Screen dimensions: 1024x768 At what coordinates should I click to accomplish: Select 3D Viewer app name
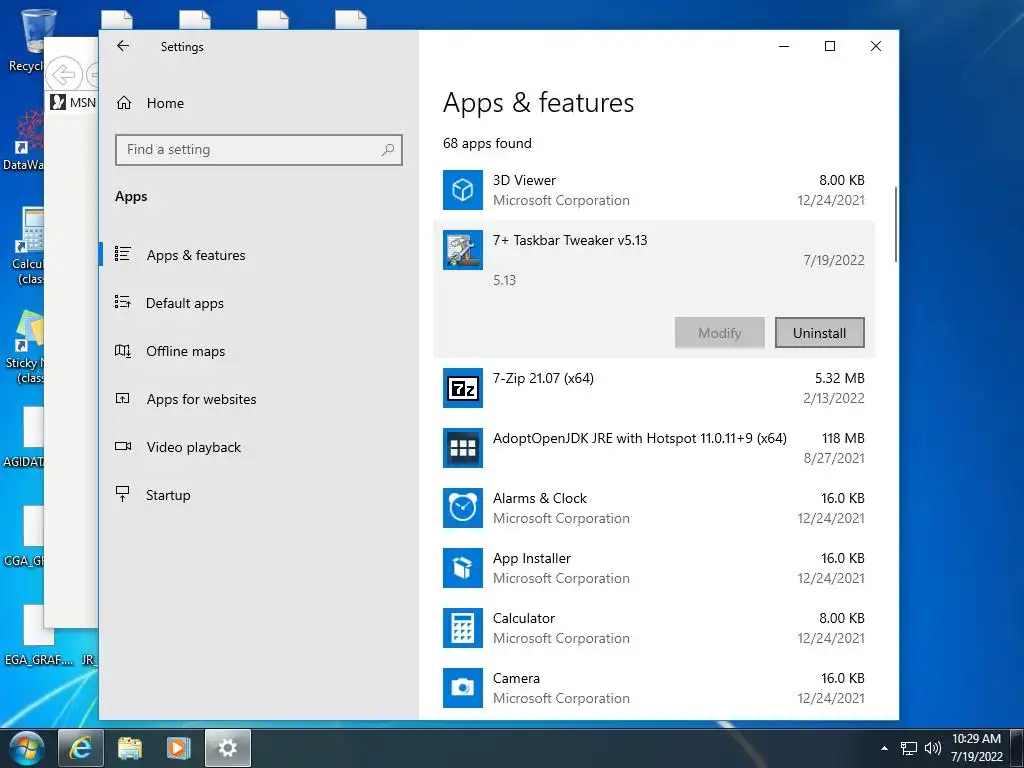pos(524,180)
